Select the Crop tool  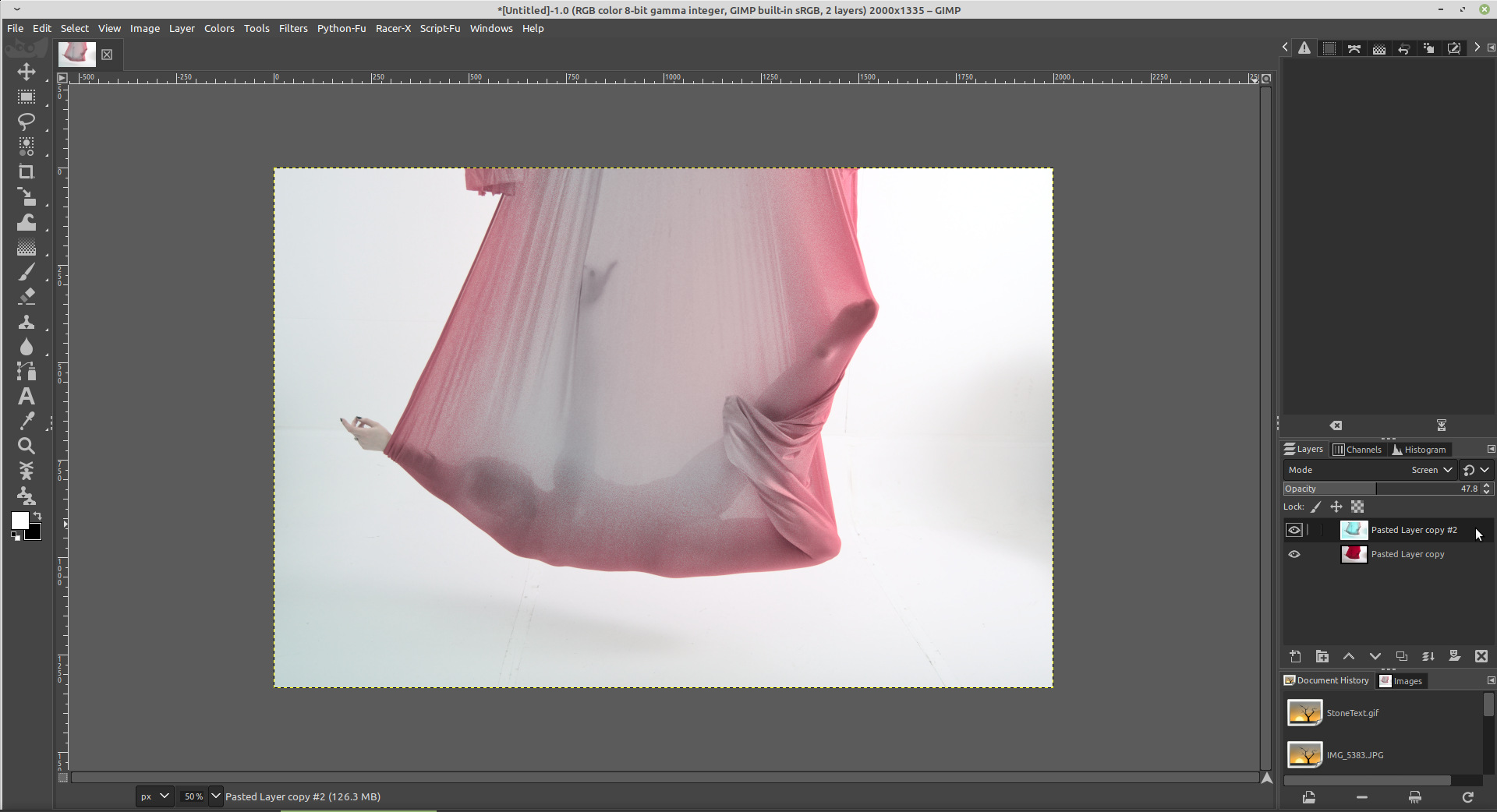click(x=27, y=171)
